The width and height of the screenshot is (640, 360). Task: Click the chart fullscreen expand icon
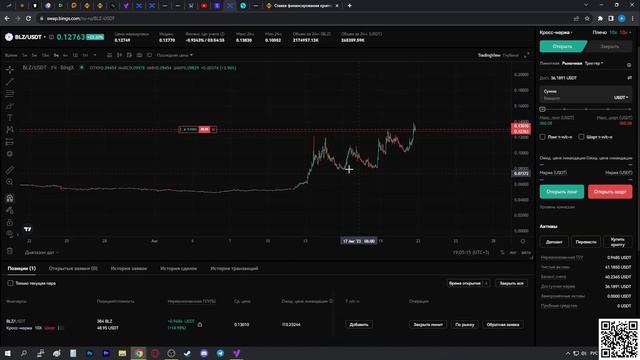click(527, 55)
